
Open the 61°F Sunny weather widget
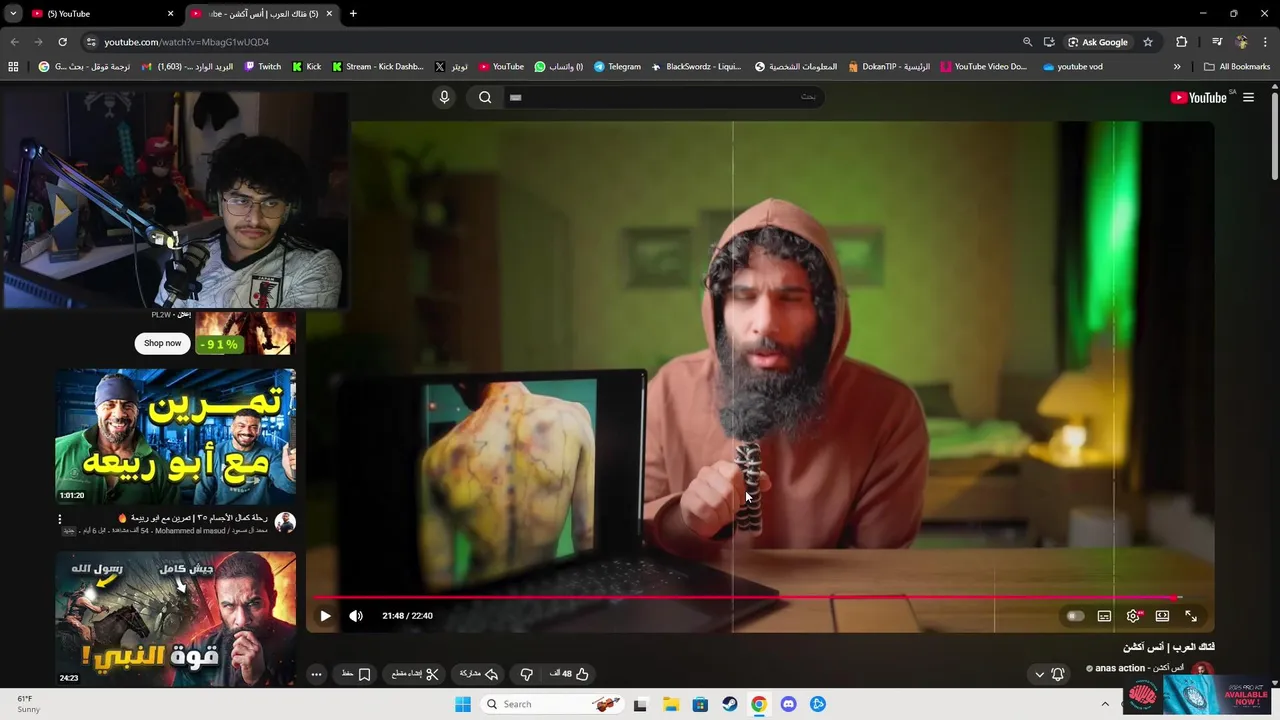point(28,704)
